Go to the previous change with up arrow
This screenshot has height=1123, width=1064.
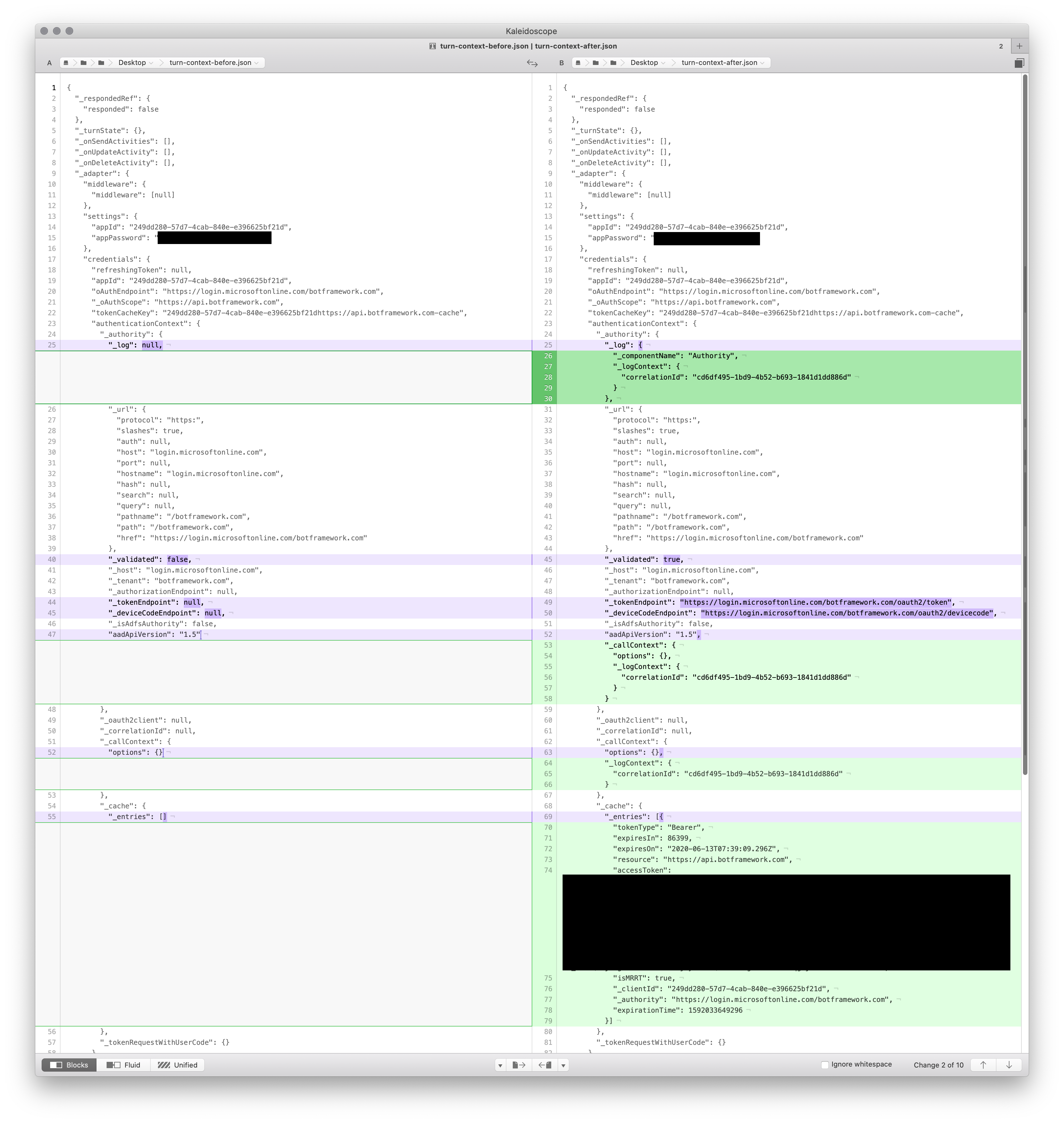pyautogui.click(x=983, y=1065)
